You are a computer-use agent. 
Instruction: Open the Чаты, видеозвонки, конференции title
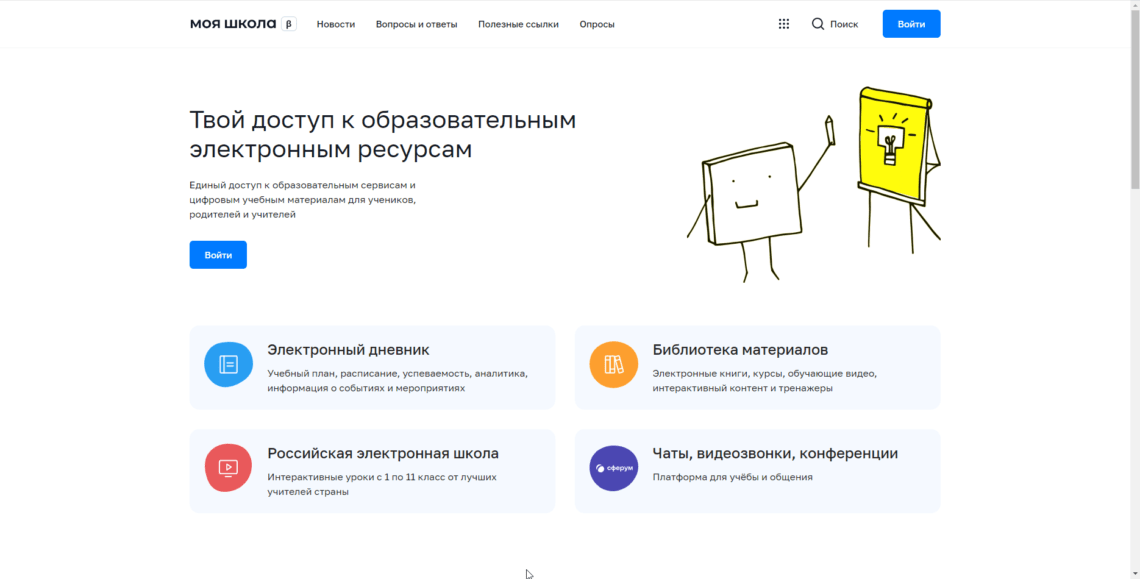pyautogui.click(x=775, y=453)
